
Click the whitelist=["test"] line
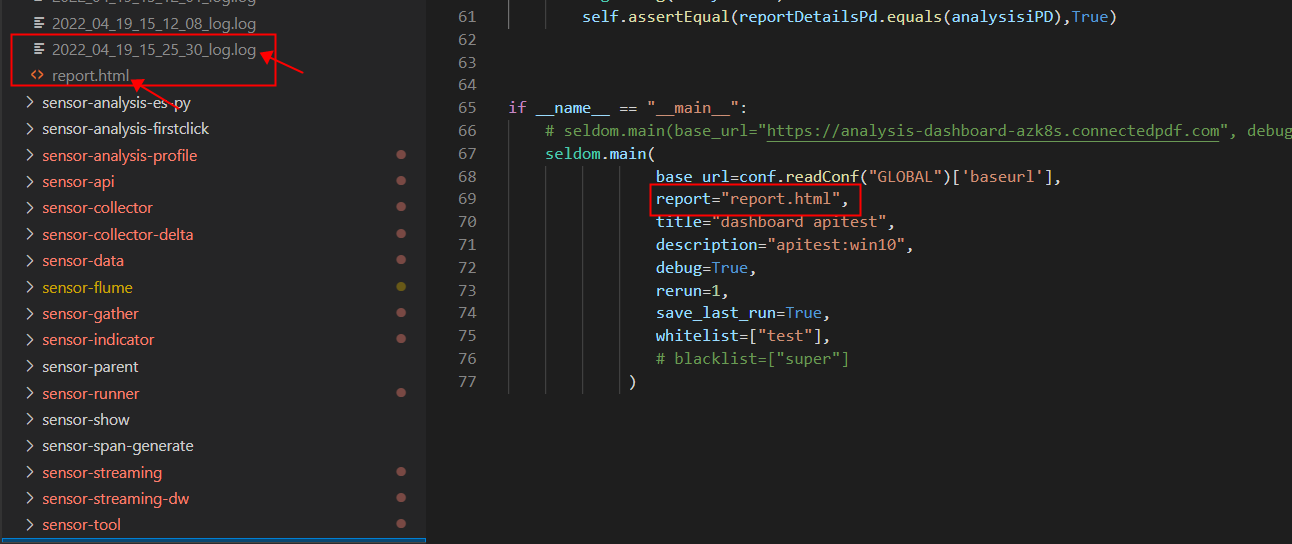[743, 336]
